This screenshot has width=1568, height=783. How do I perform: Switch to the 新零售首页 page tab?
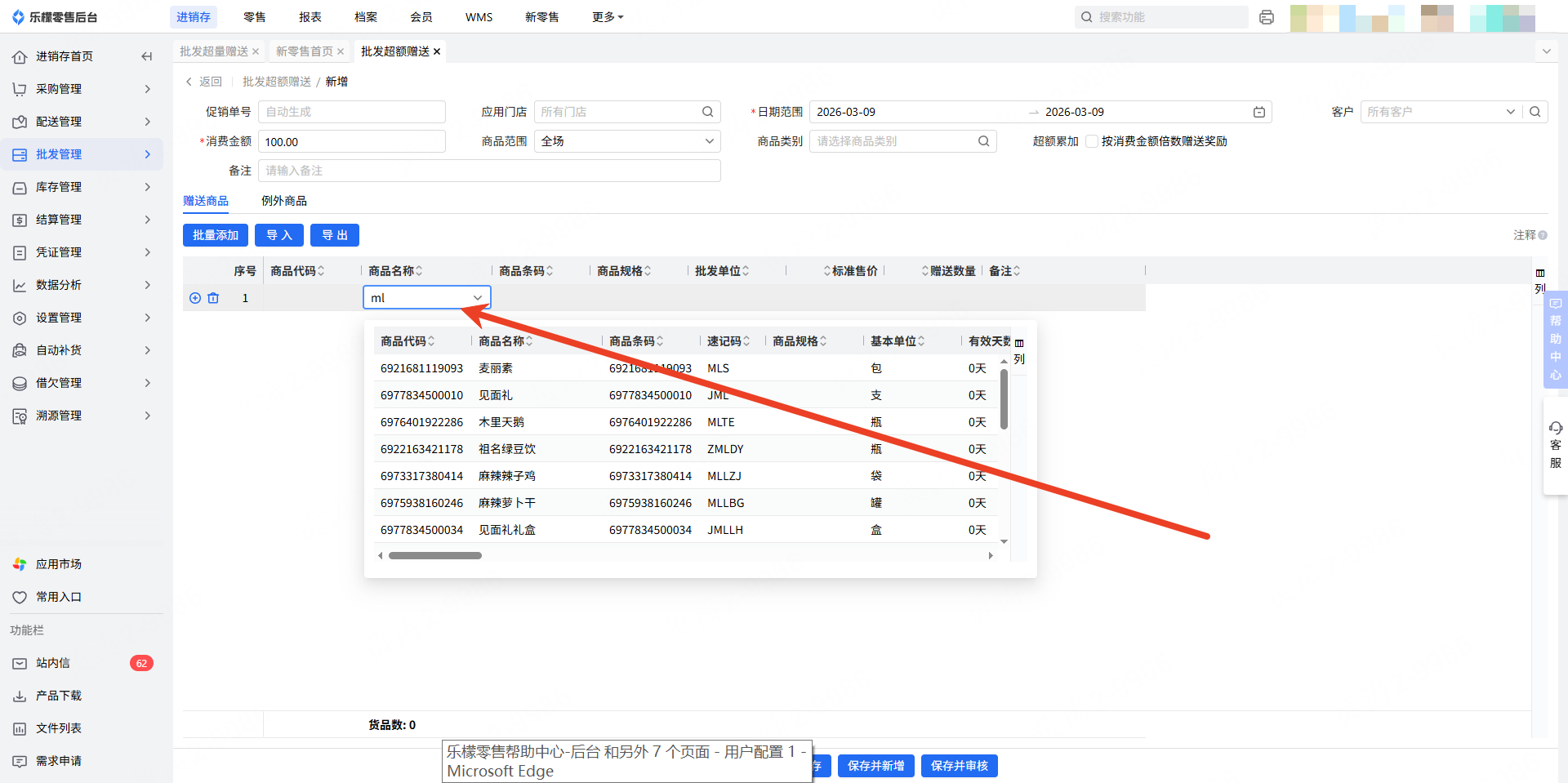click(305, 51)
